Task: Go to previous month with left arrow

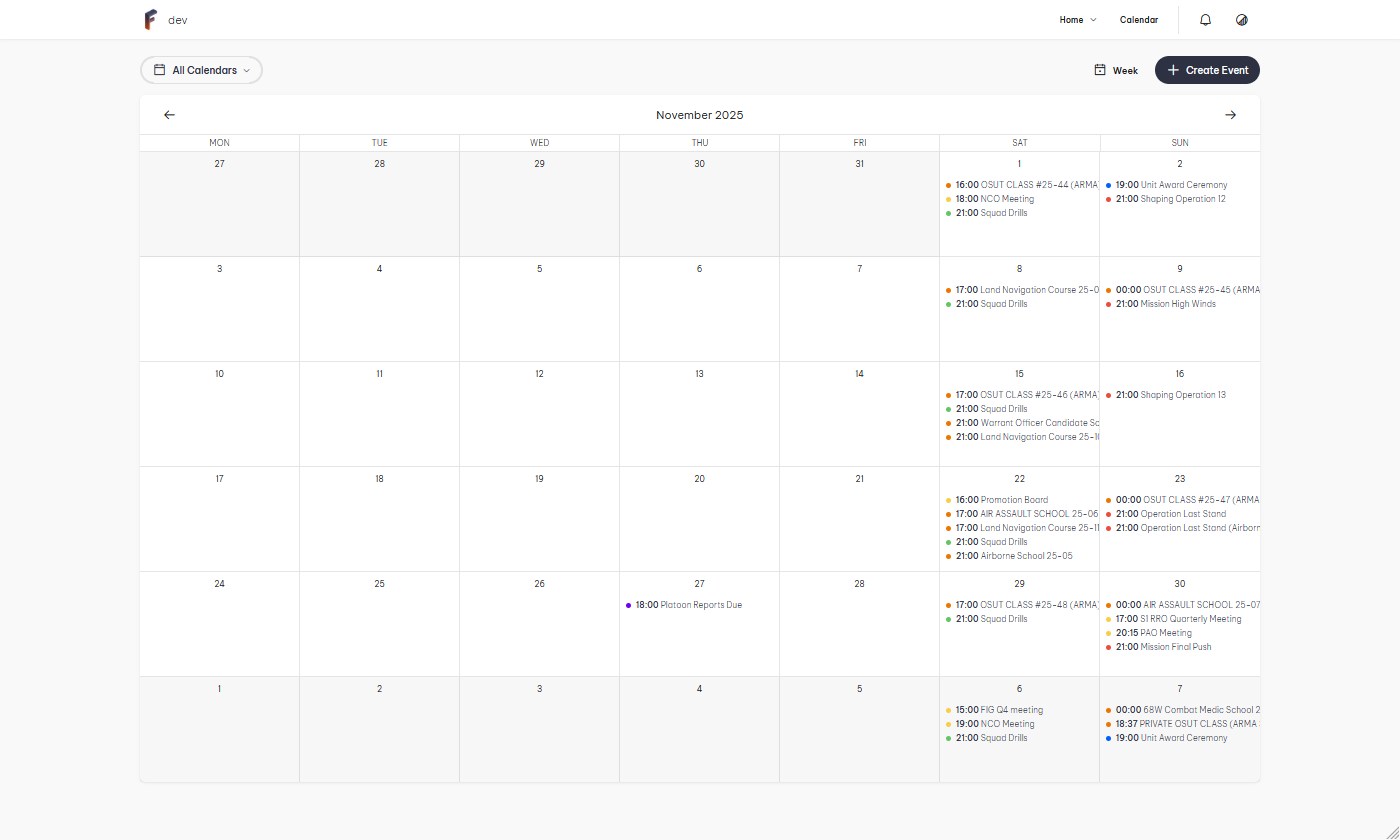Action: [169, 115]
